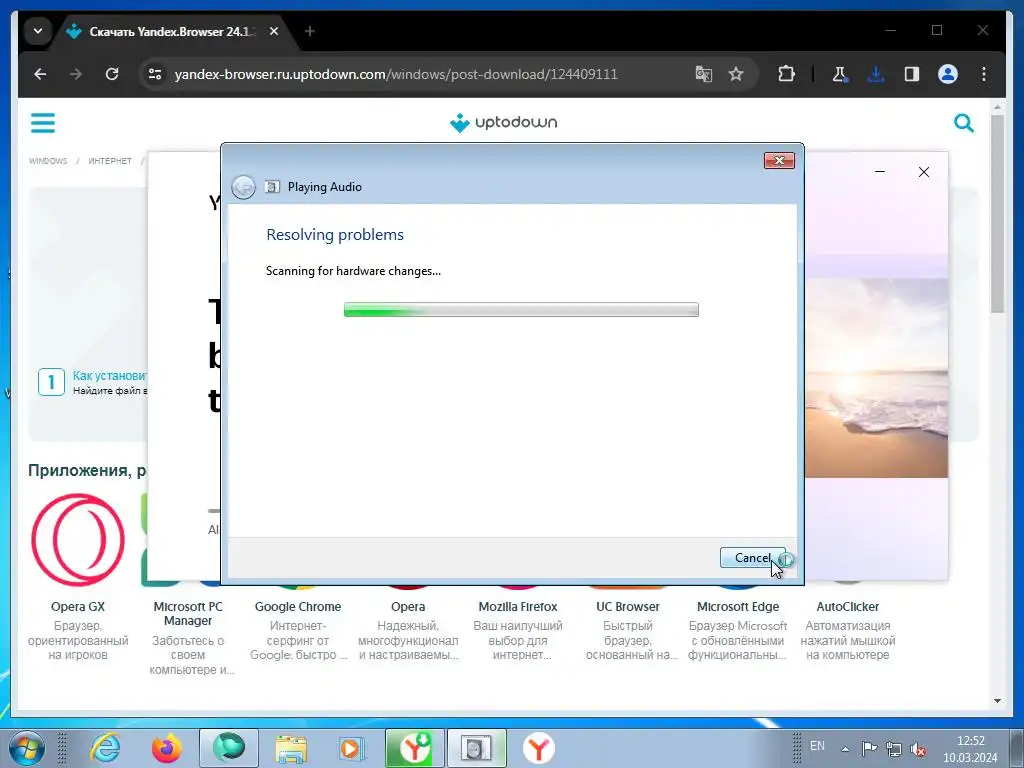The width and height of the screenshot is (1024, 768).
Task: Open AutoClicker app link
Action: [x=848, y=607]
